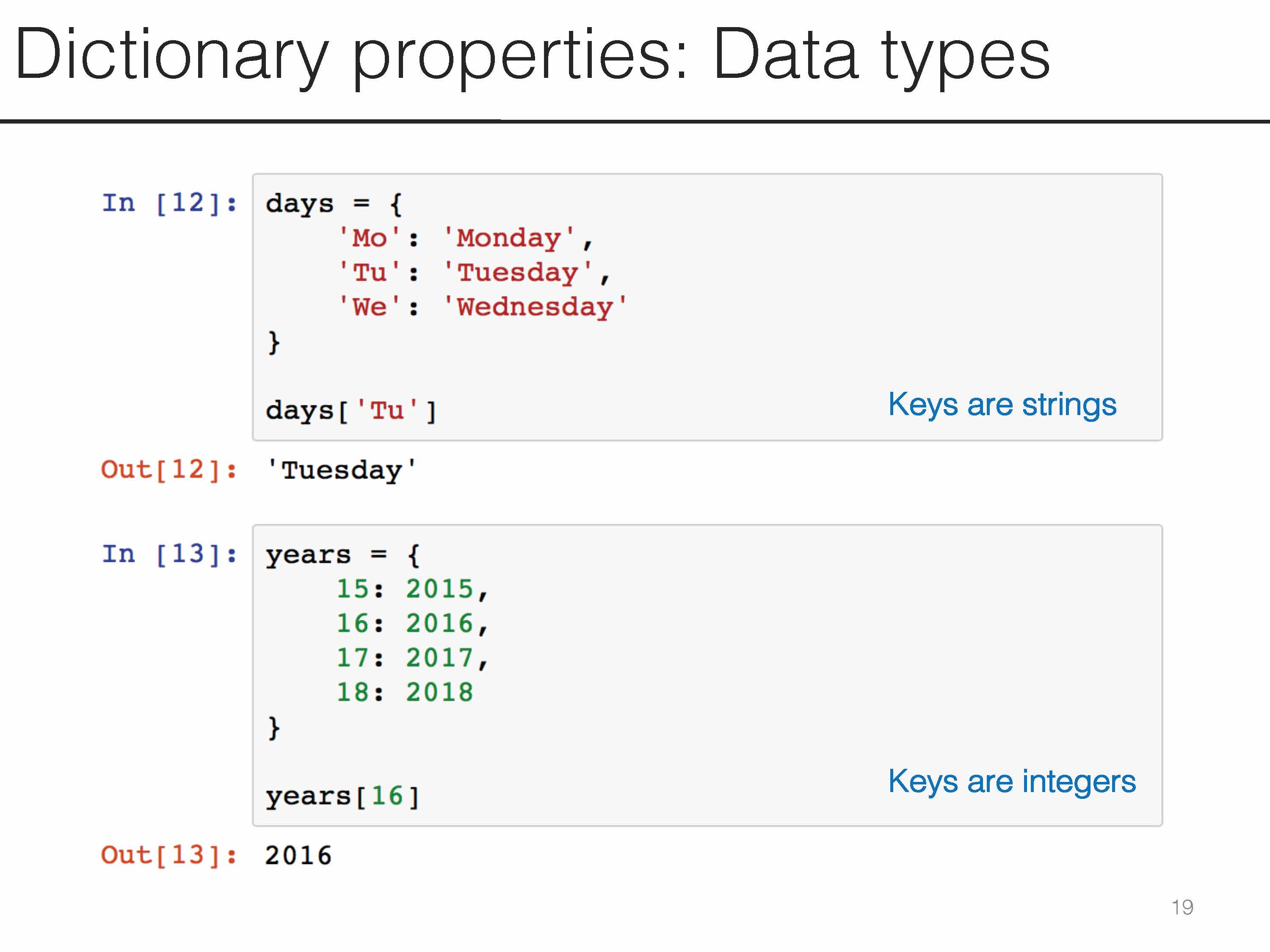Image resolution: width=1270 pixels, height=952 pixels.
Task: Click the 'Keys are strings' annotation
Action: (x=1002, y=404)
